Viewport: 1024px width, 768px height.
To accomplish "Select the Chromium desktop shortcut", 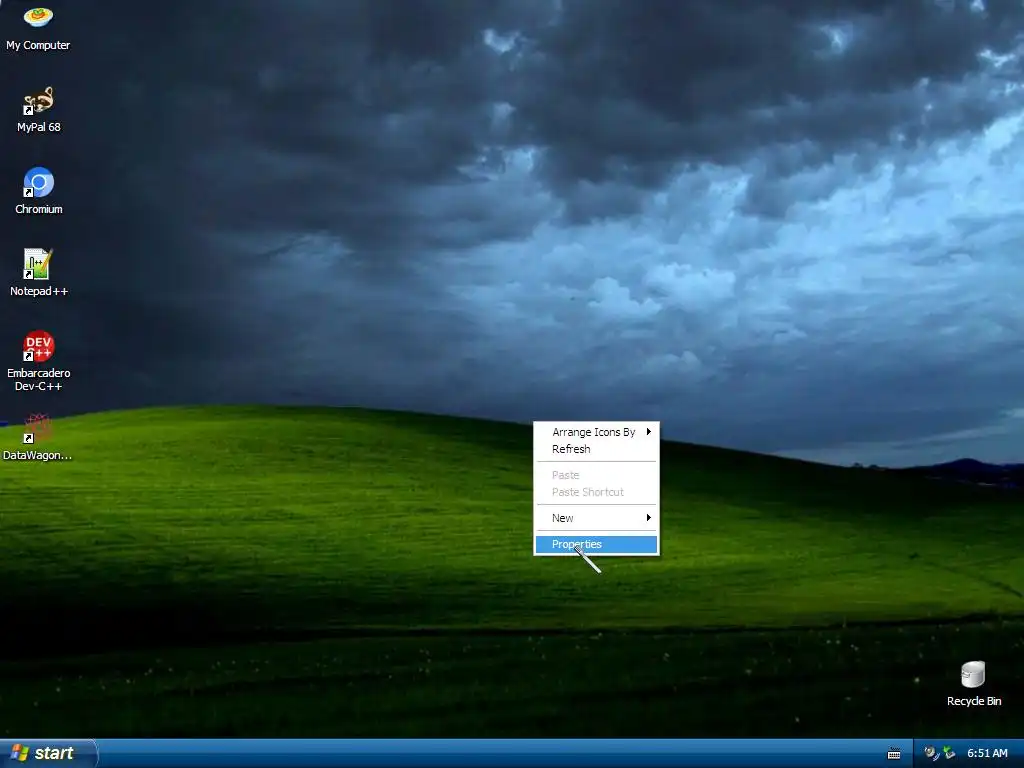I will (x=39, y=191).
